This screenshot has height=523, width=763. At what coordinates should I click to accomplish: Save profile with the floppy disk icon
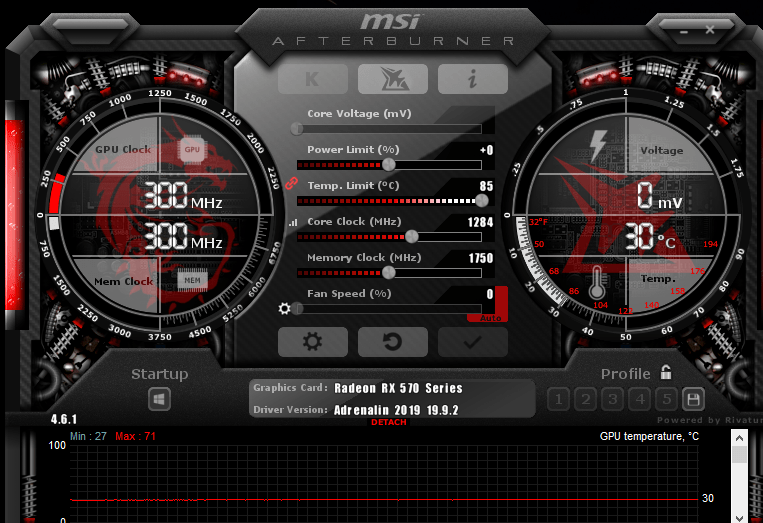tap(693, 399)
